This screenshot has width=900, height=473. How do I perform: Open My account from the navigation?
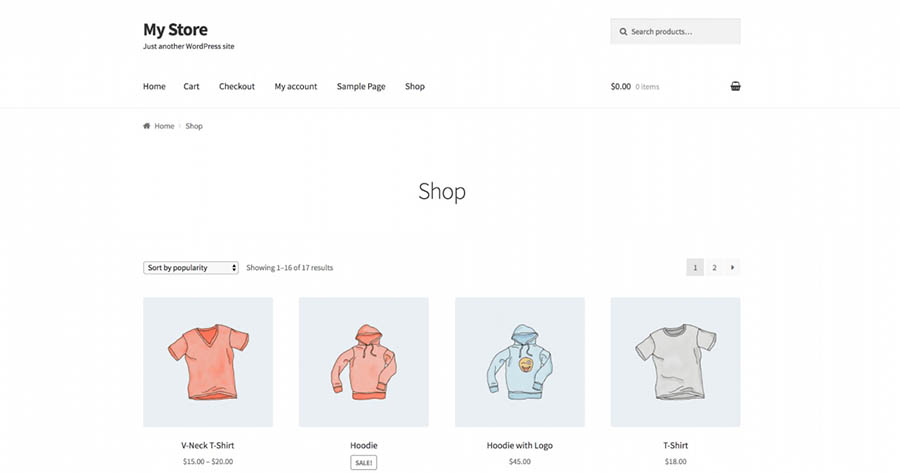coord(296,86)
